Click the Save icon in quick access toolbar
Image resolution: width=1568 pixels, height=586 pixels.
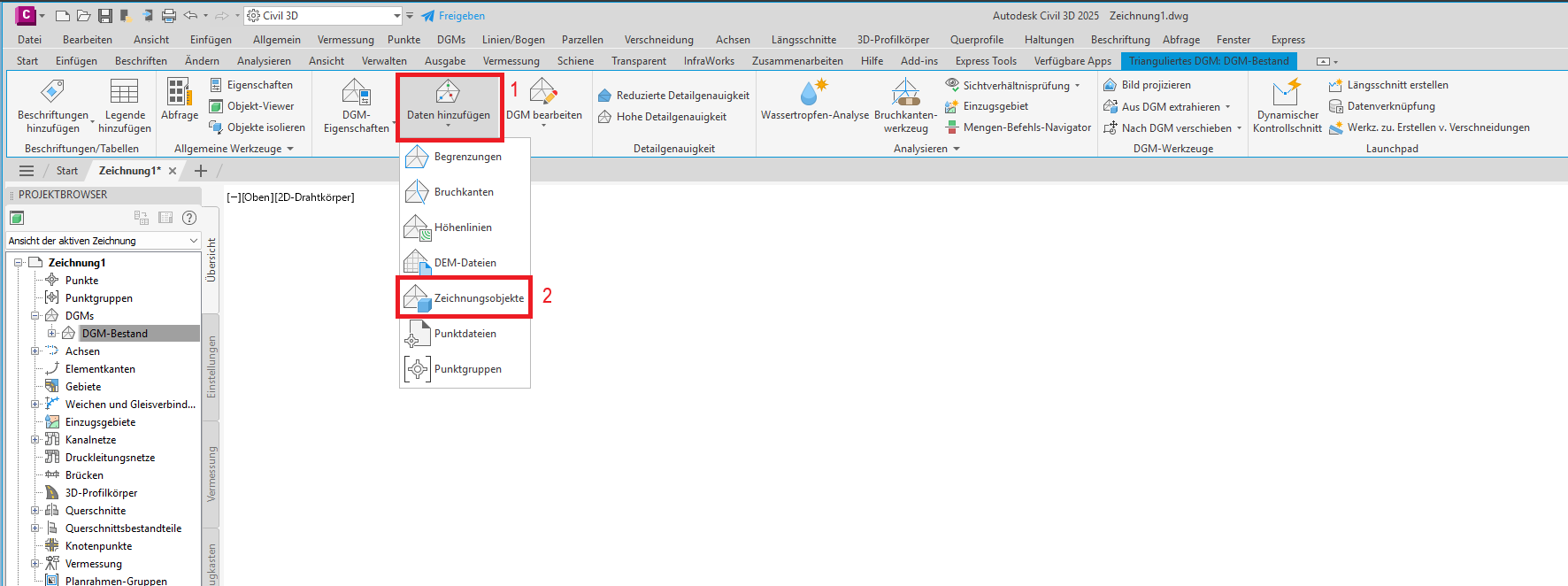point(104,16)
